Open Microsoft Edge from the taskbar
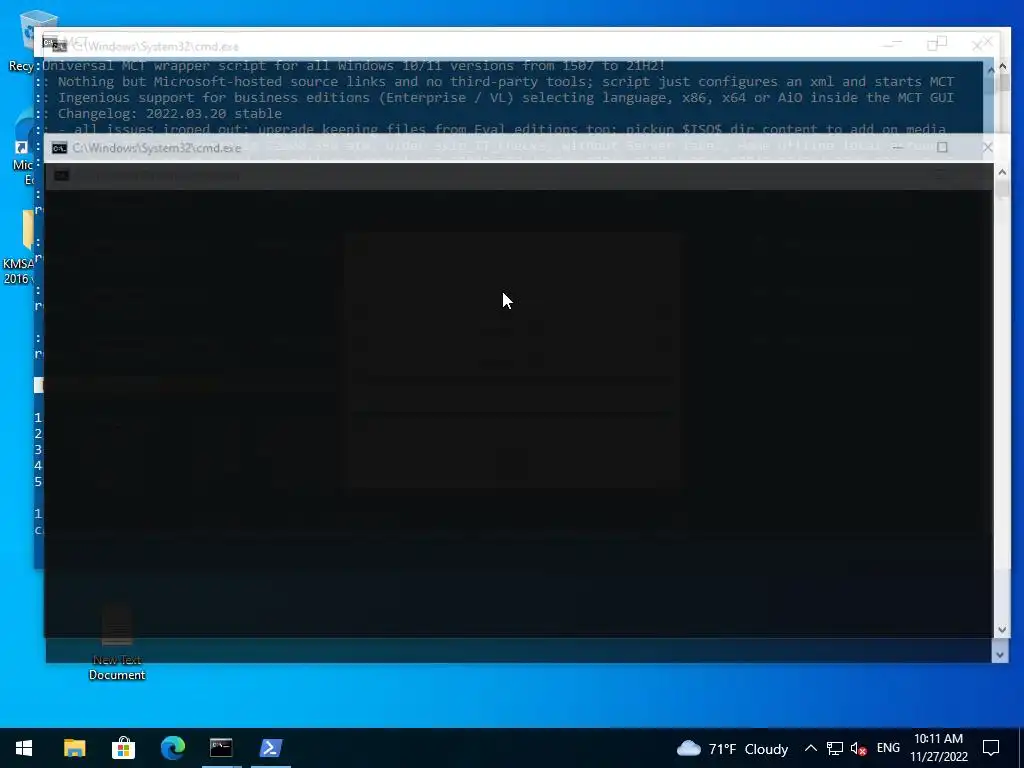Screen dimensions: 1024x768 (172, 748)
